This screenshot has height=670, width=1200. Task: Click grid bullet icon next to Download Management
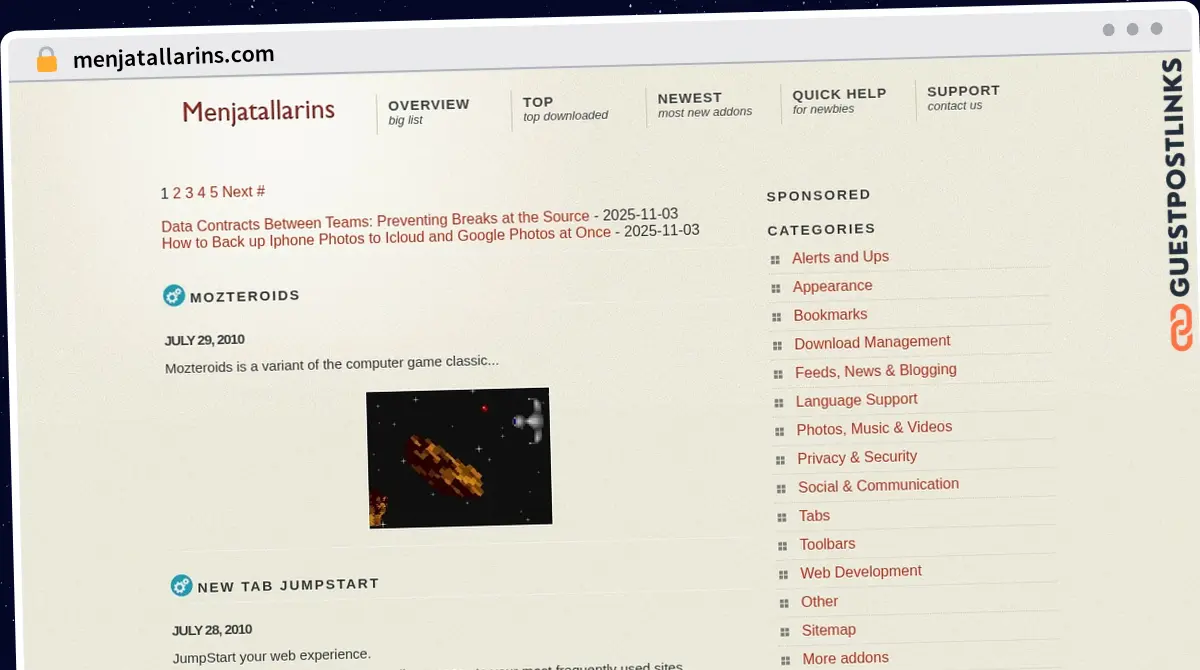pos(777,346)
